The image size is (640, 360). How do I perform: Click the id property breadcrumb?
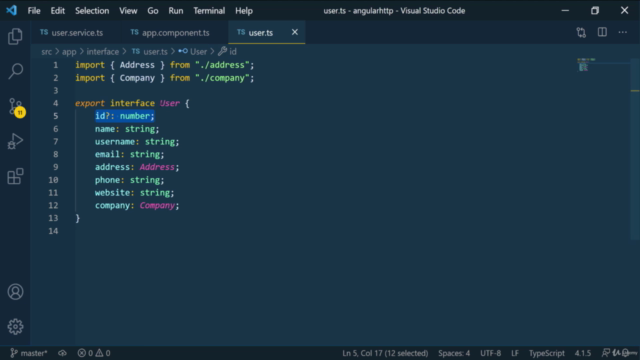tap(227, 52)
